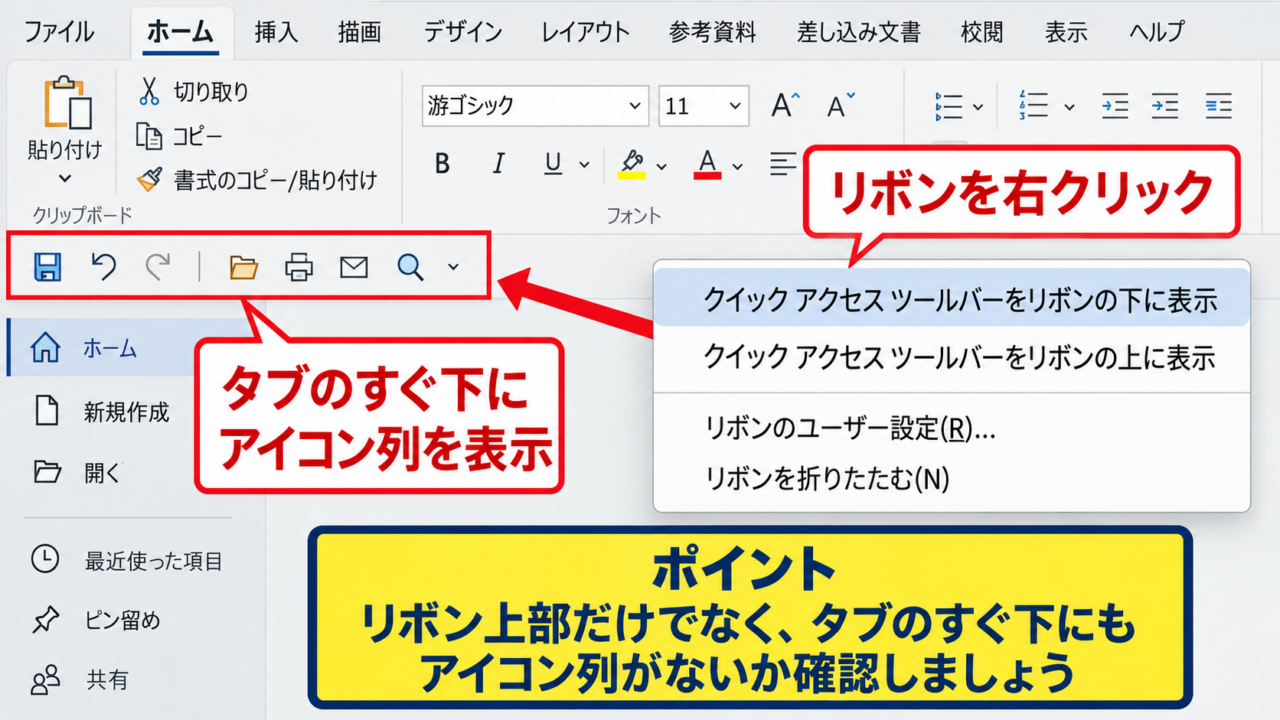Click the Copy icon
Image resolution: width=1280 pixels, height=720 pixels.
(150, 136)
